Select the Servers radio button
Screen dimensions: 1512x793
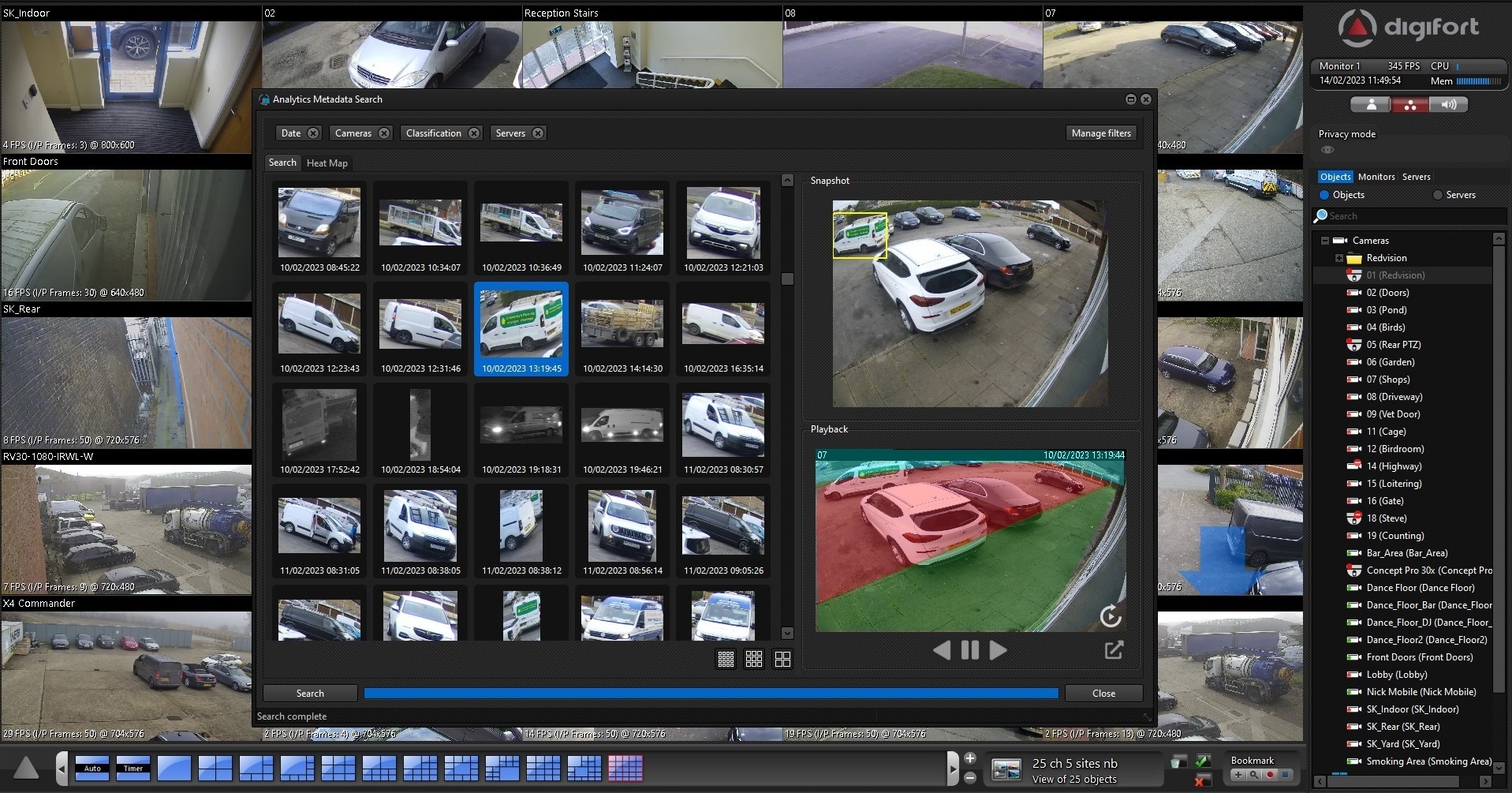[x=1437, y=195]
